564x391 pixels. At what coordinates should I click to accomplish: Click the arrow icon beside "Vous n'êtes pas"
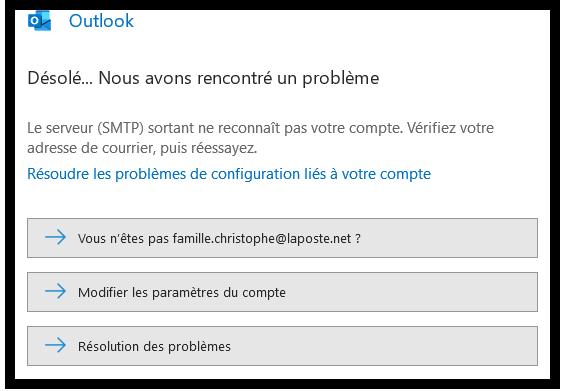click(x=55, y=237)
